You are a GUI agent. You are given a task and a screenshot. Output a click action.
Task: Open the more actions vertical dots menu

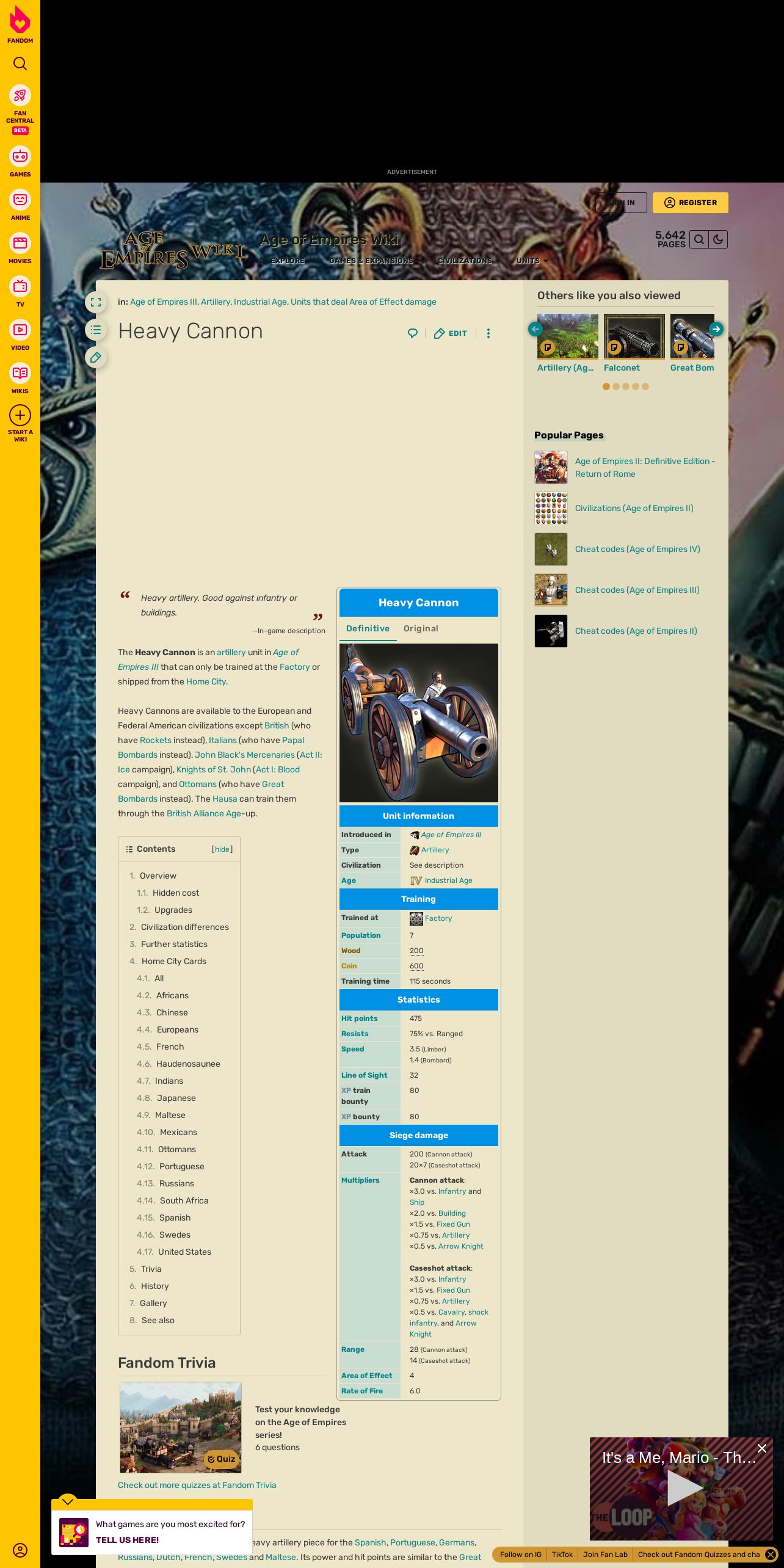pos(488,333)
